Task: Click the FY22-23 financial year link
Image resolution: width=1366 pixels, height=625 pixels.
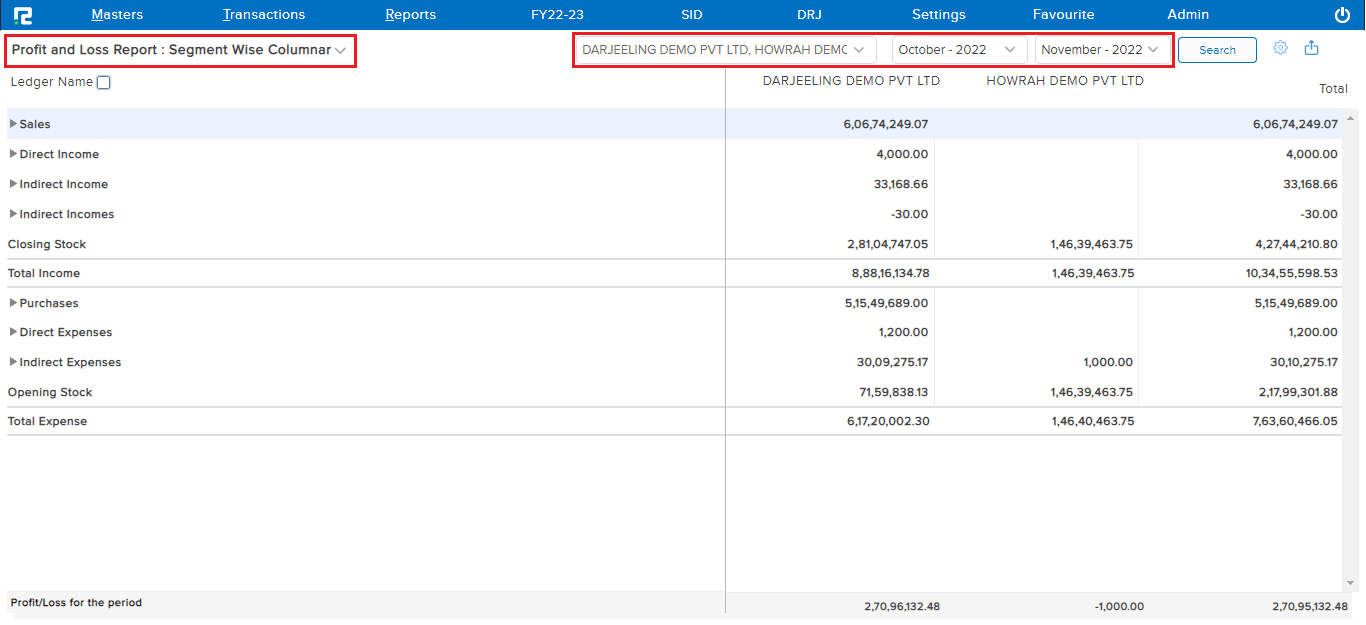Action: point(557,15)
